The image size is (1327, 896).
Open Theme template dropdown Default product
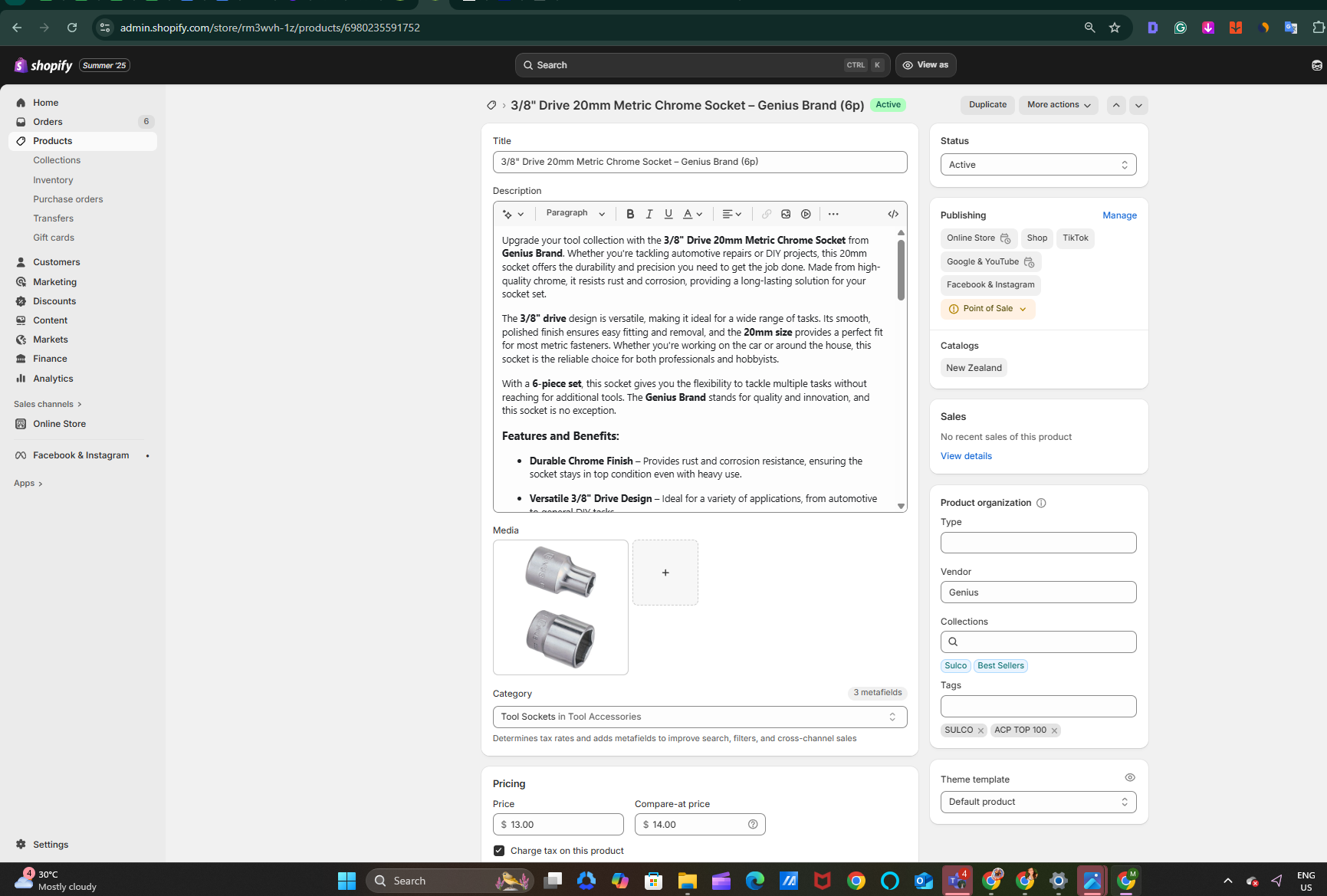click(1038, 802)
